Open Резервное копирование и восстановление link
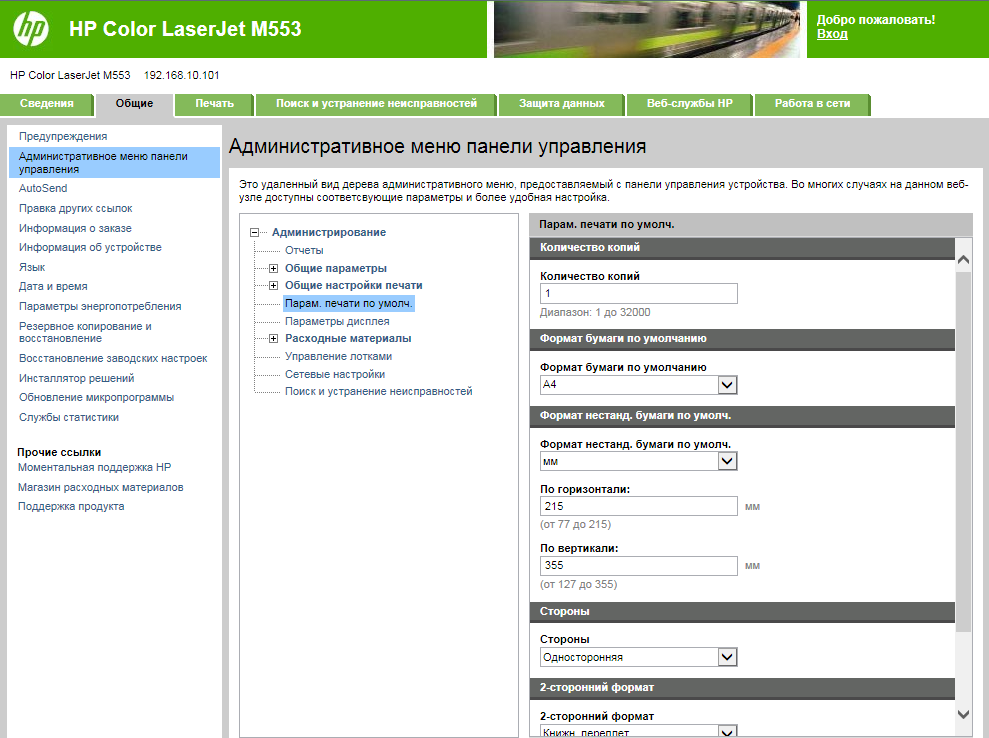The image size is (989, 738). pyautogui.click(x=85, y=332)
